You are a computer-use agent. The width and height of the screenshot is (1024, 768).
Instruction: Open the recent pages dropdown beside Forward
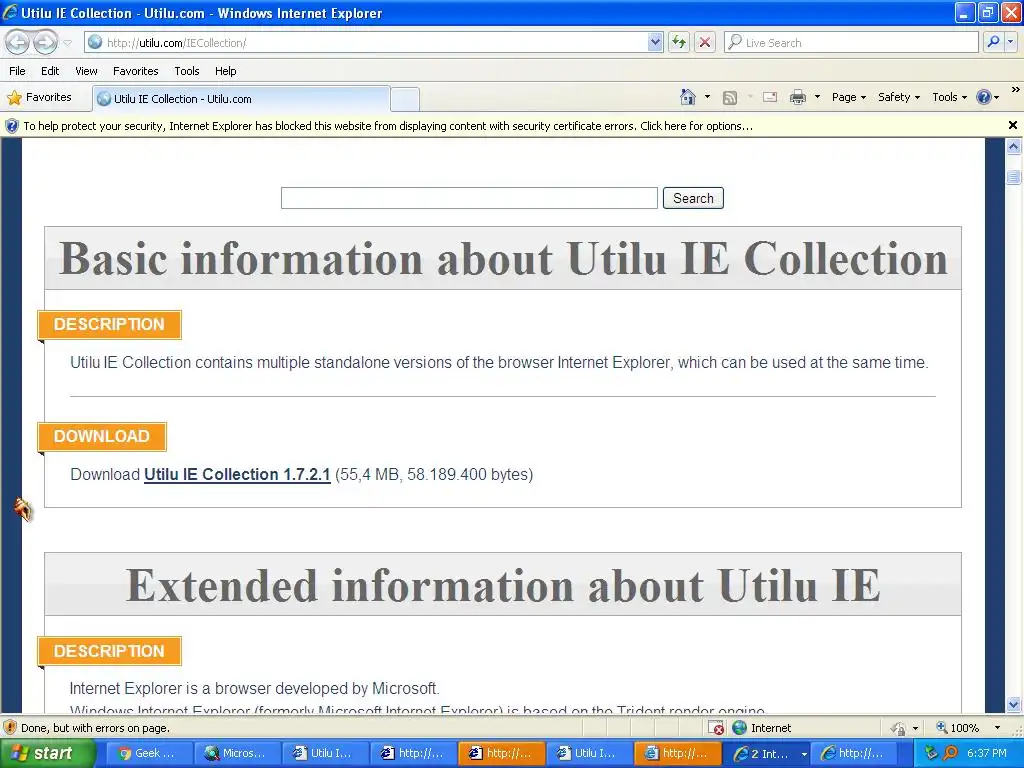click(x=67, y=43)
